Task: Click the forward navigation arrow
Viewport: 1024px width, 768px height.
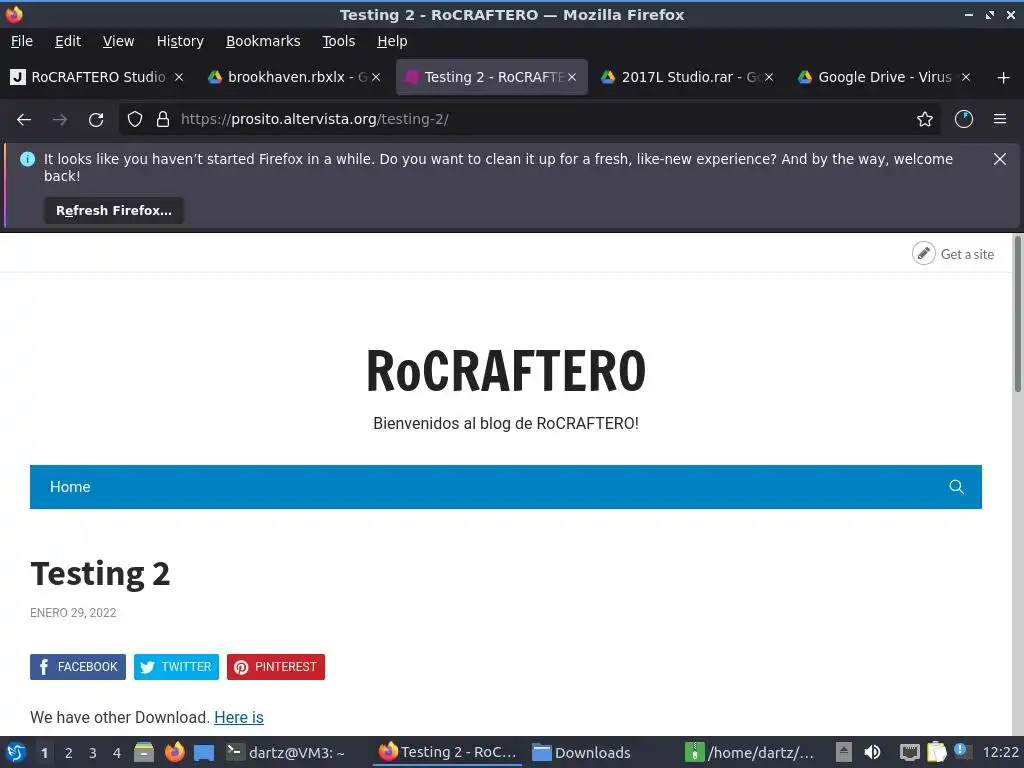Action: point(60,120)
